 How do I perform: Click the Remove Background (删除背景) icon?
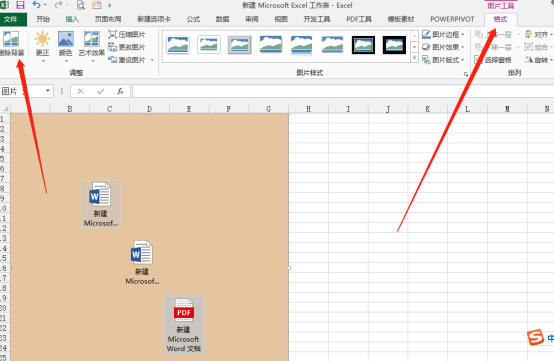(11, 43)
